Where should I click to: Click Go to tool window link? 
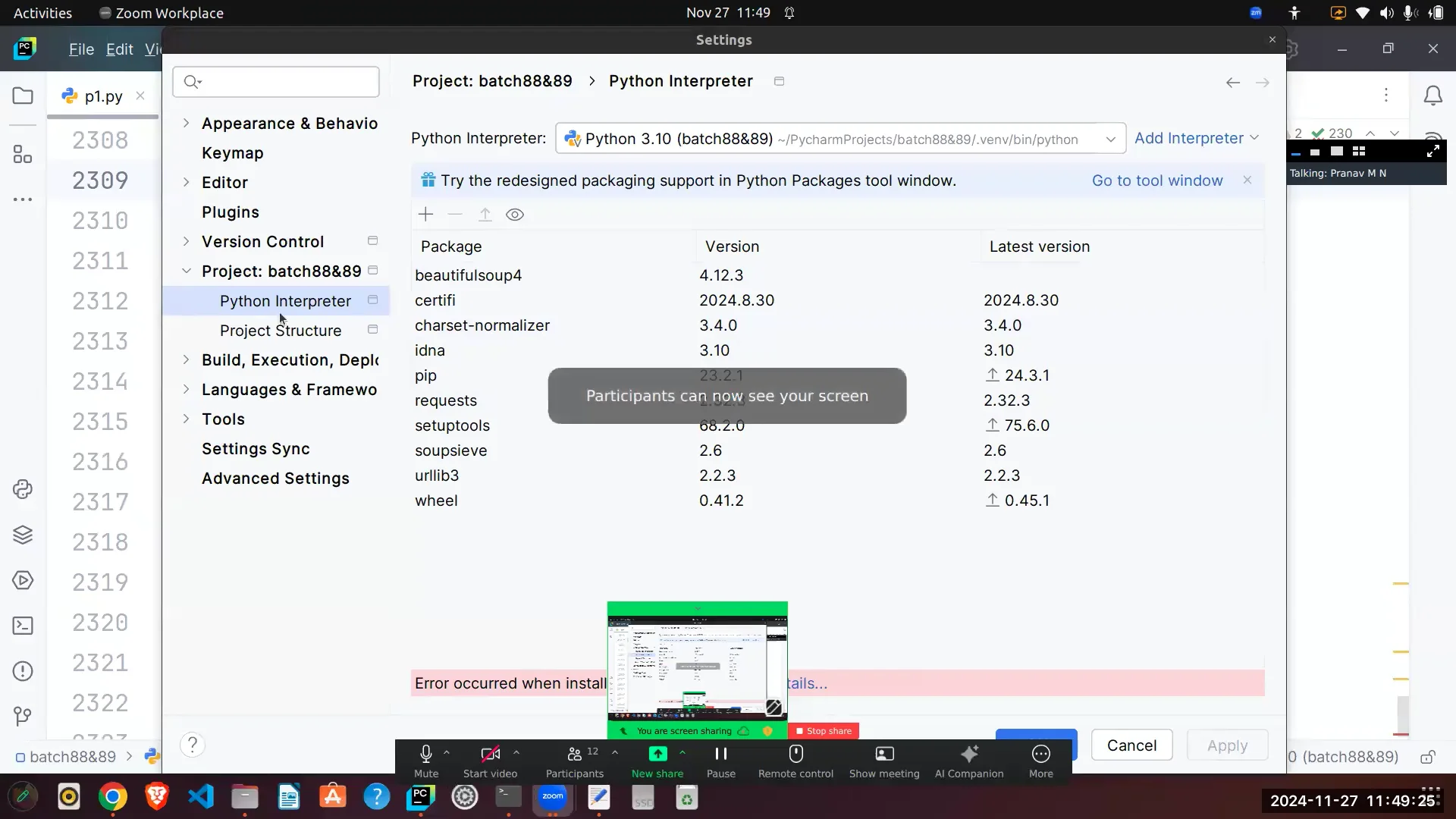tap(1157, 180)
